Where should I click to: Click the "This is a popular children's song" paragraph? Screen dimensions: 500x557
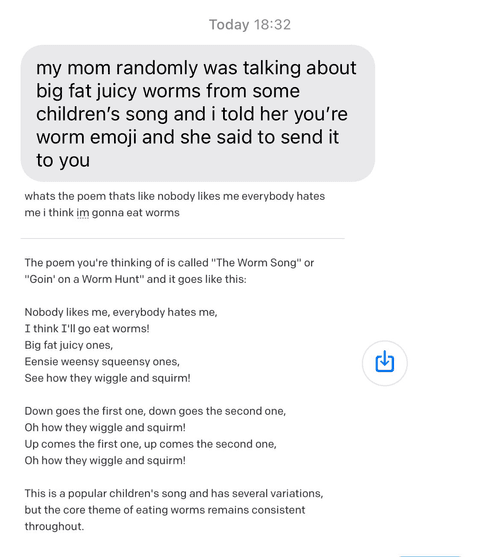tap(174, 510)
